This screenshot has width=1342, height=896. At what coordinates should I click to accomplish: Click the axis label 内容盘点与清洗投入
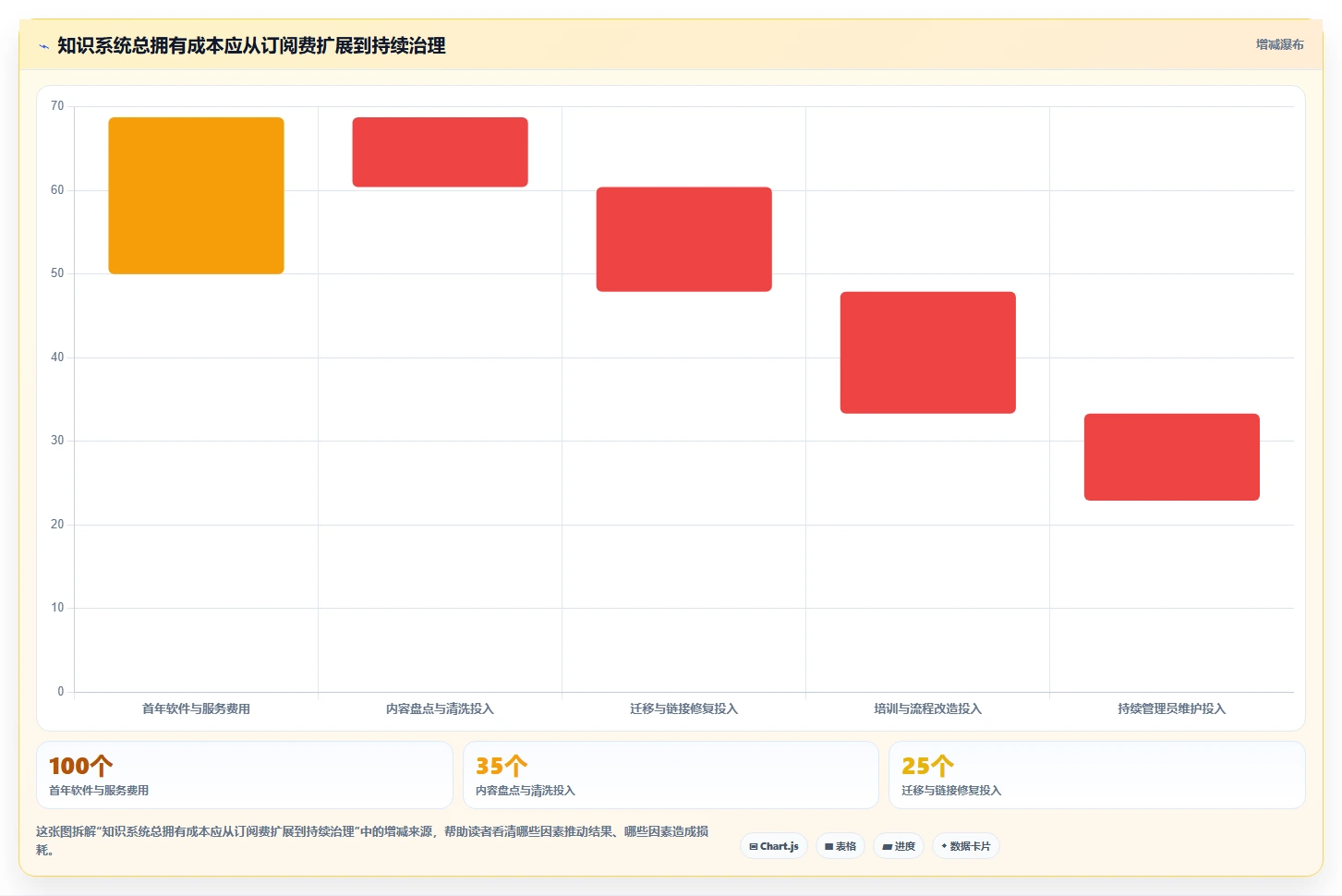pyautogui.click(x=440, y=708)
